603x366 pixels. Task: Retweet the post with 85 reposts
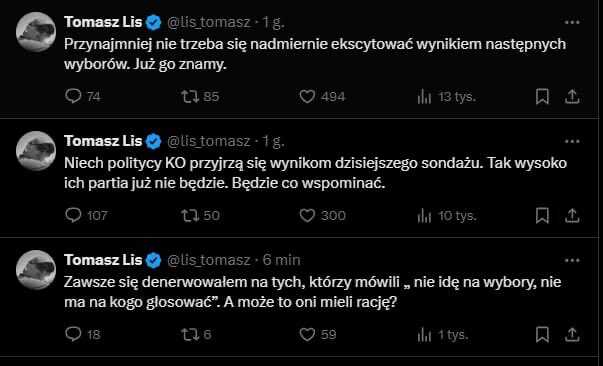pos(190,96)
